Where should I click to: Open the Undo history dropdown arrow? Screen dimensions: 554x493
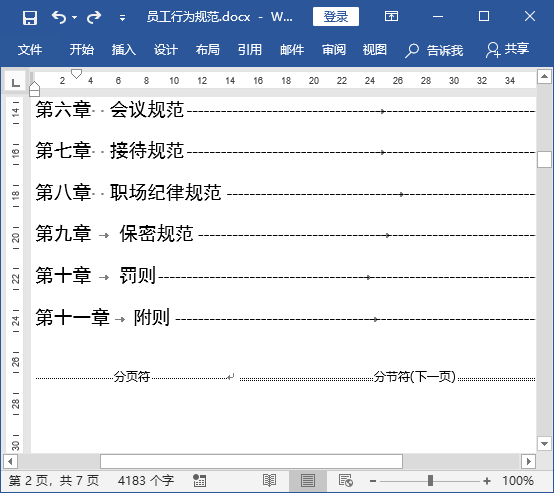point(75,17)
